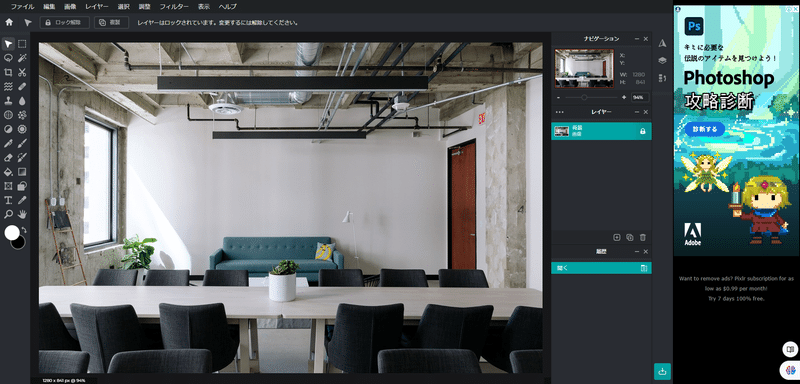Select the square frame tool
800x384 pixels.
click(x=8, y=186)
